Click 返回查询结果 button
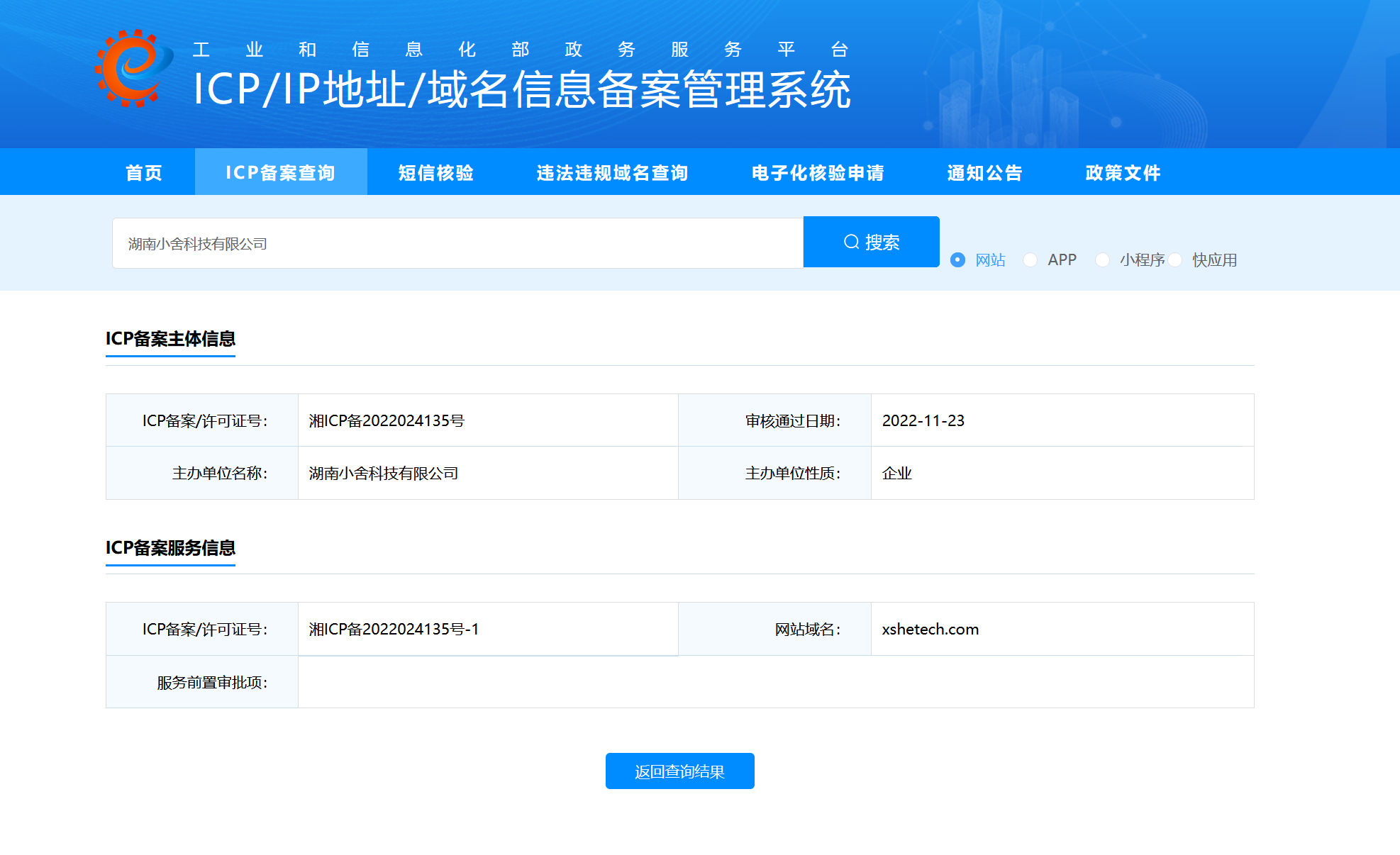Viewport: 1400px width, 855px height. tap(680, 771)
